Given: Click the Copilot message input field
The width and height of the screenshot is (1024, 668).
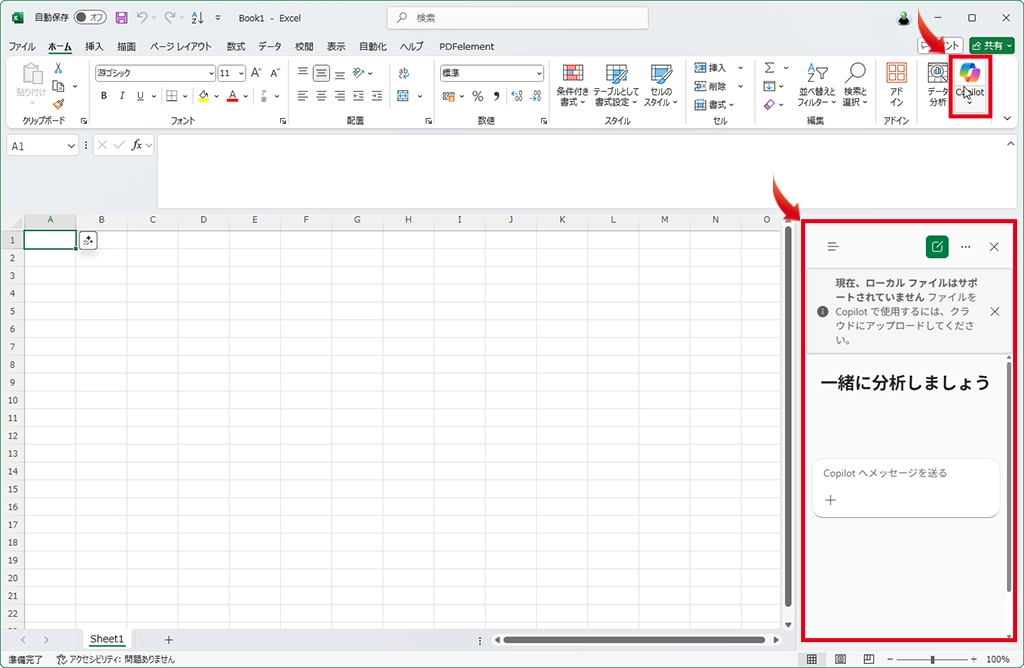Looking at the screenshot, I should coord(905,474).
